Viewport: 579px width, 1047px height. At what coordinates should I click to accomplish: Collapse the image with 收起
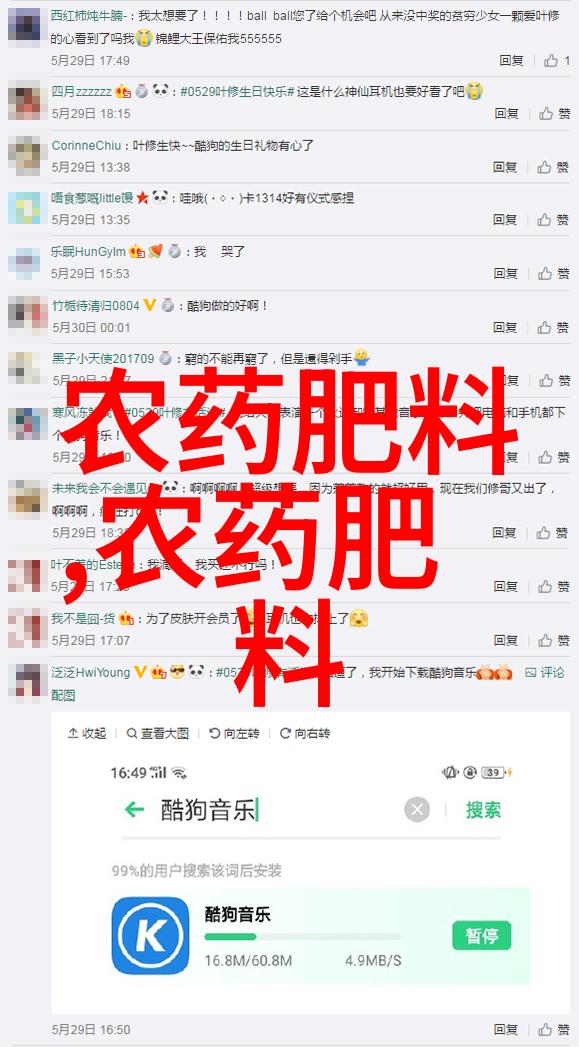pos(87,733)
